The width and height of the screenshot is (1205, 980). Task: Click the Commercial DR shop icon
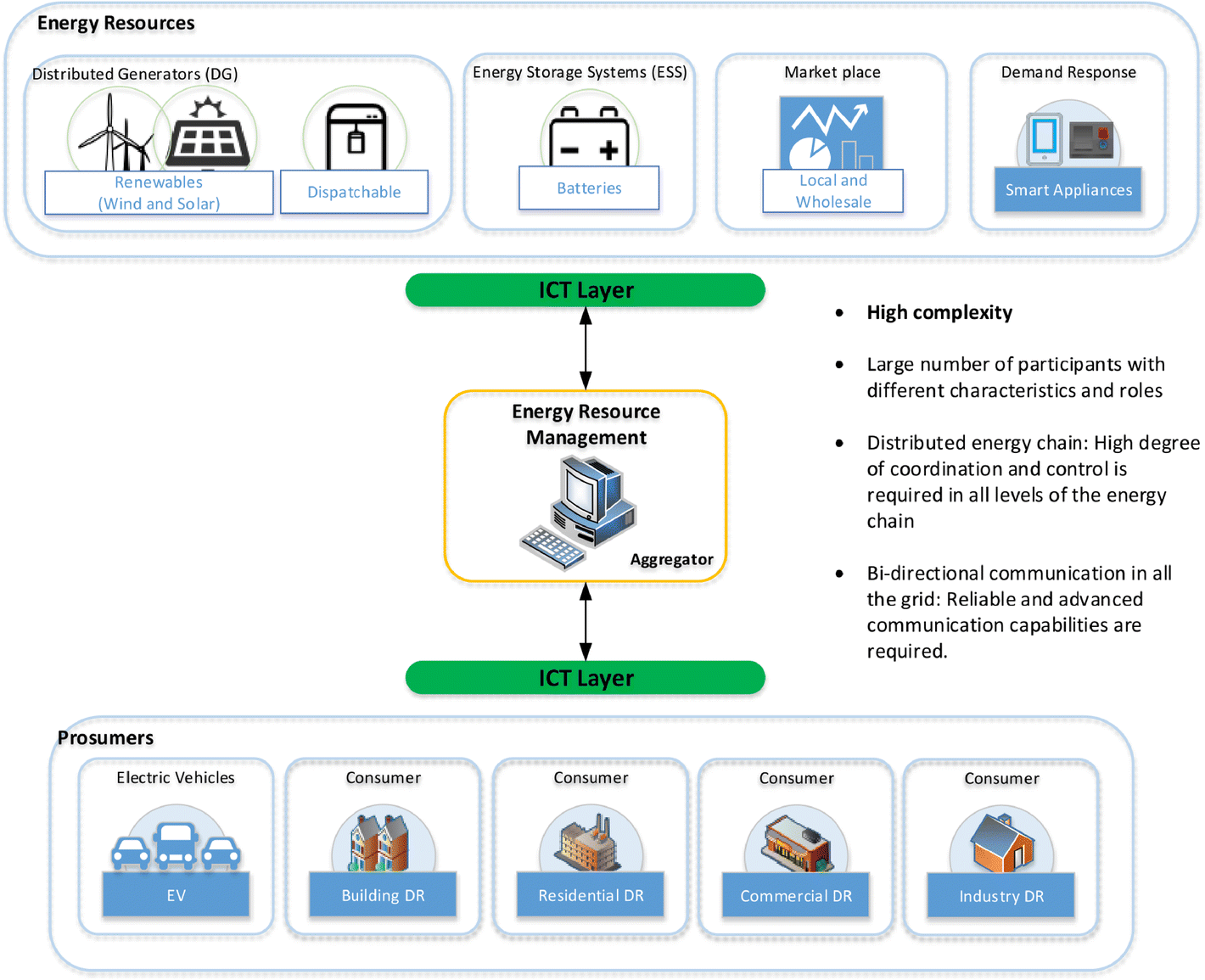pos(795,843)
